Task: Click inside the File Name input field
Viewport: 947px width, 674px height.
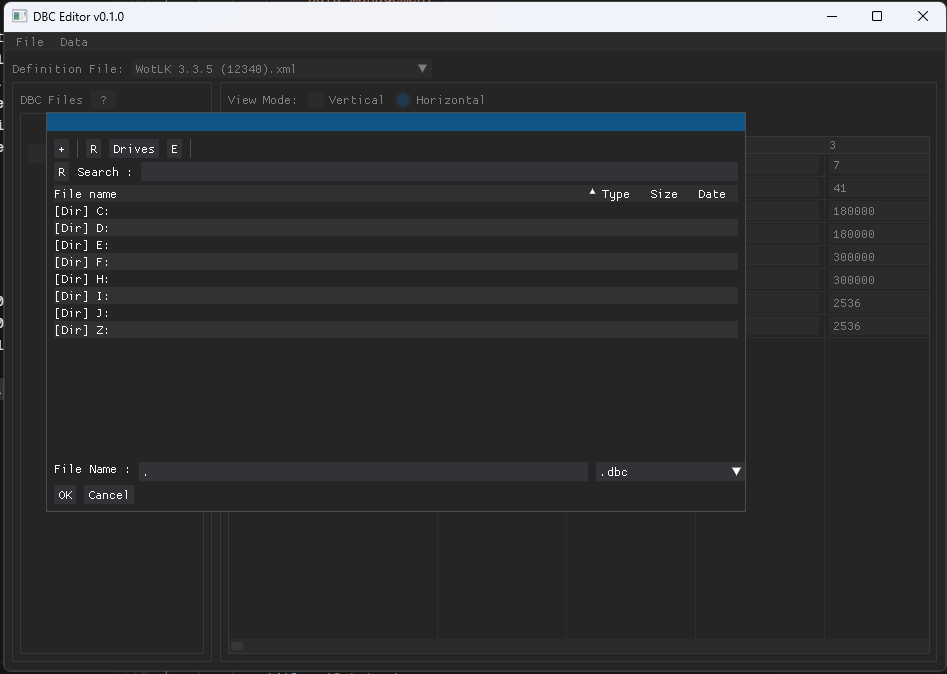Action: (360, 470)
